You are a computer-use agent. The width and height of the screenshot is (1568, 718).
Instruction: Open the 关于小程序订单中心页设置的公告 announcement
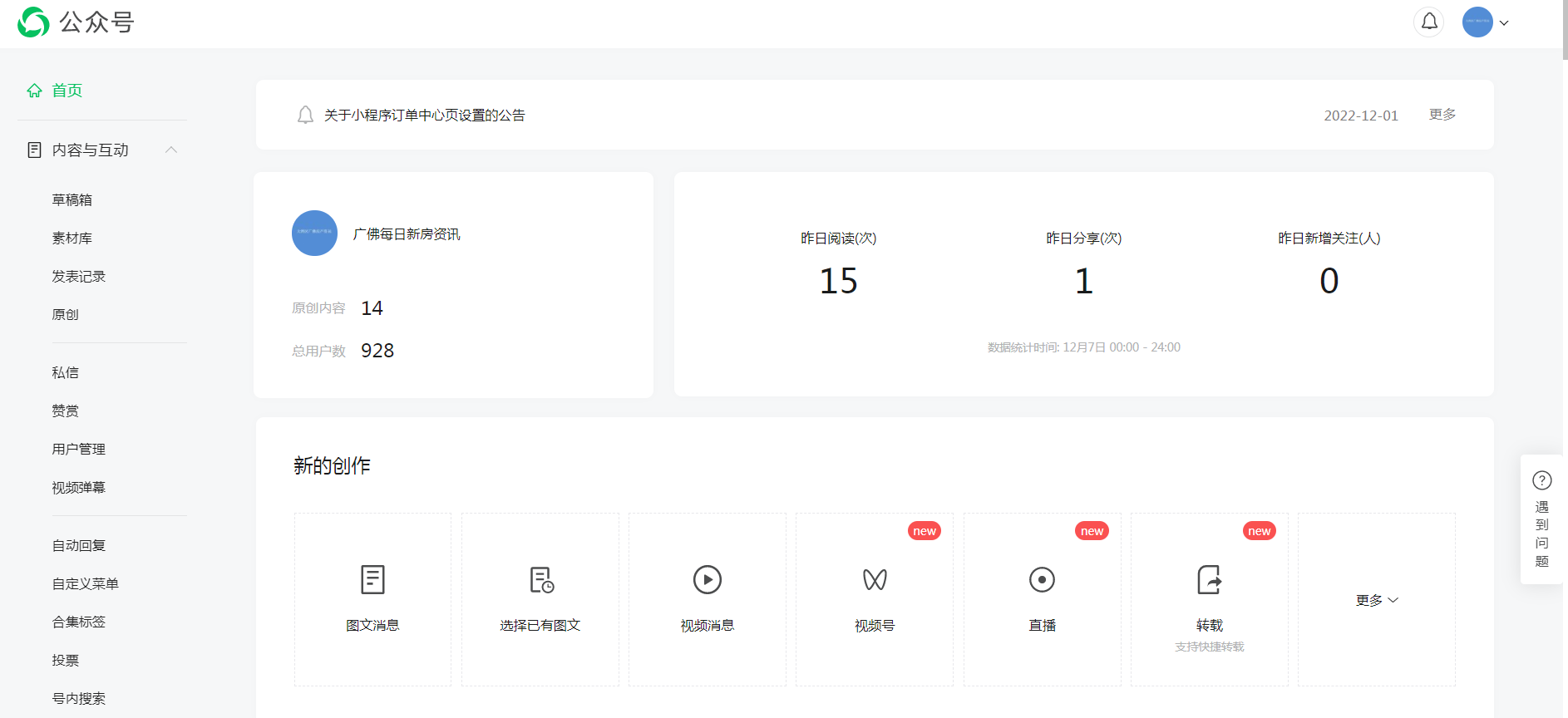click(425, 116)
